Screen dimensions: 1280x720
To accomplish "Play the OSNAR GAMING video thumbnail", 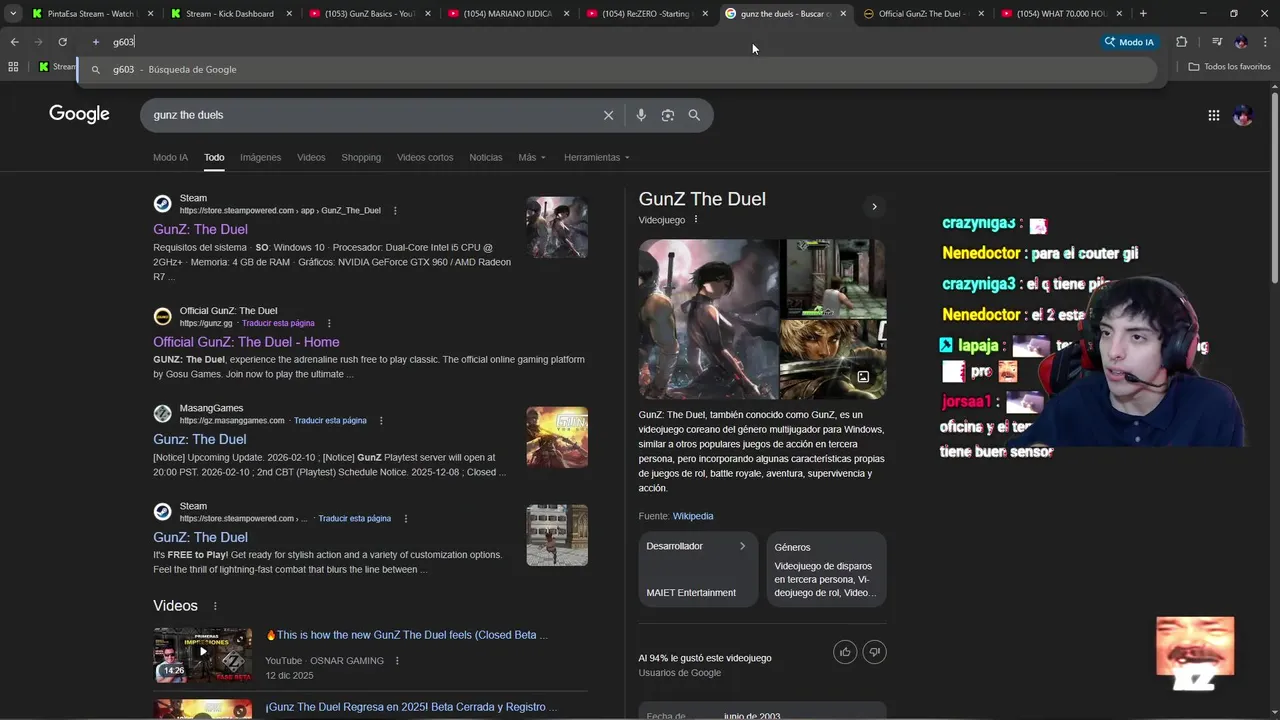I will click(202, 655).
